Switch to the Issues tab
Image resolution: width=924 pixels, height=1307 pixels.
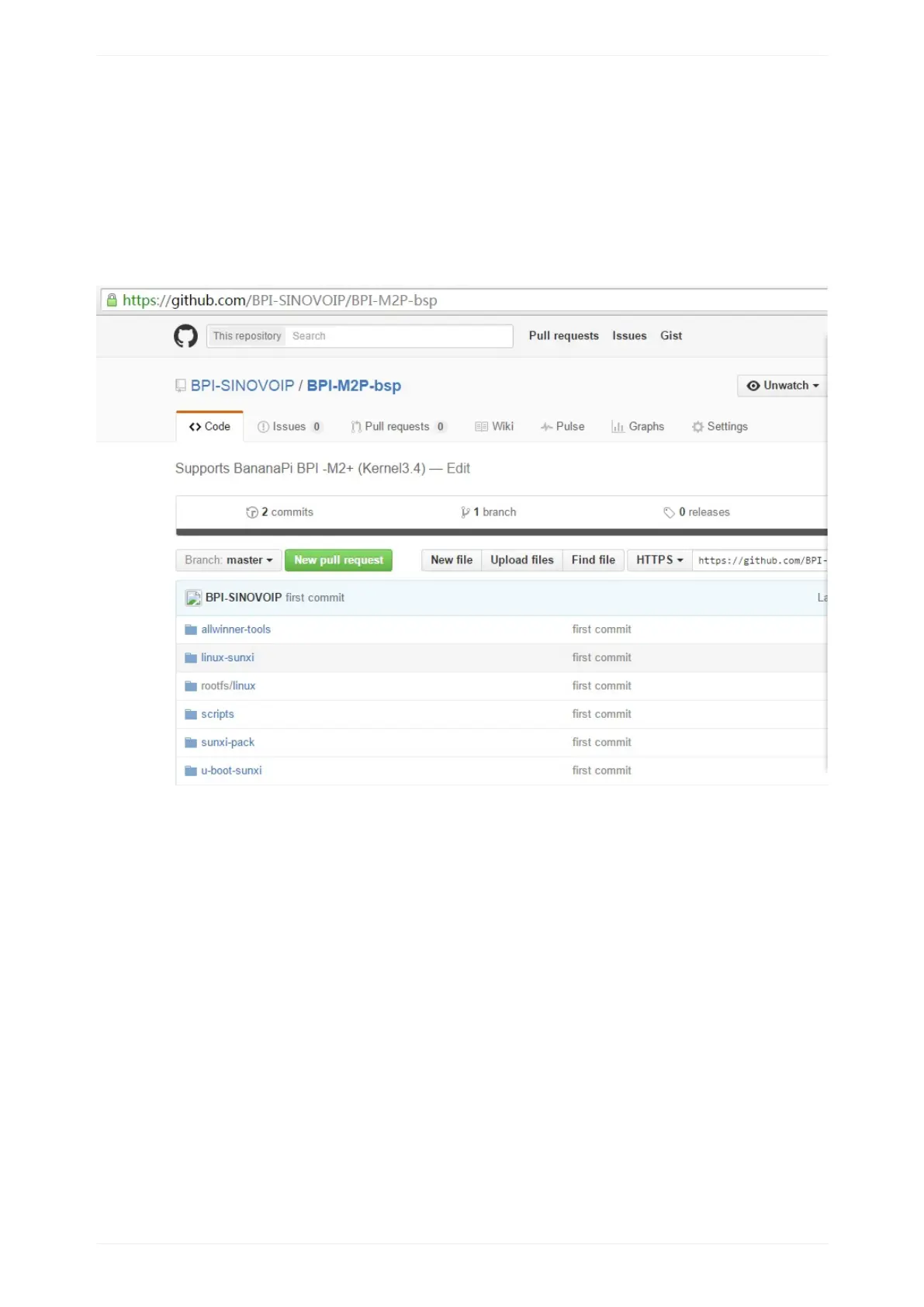point(290,427)
